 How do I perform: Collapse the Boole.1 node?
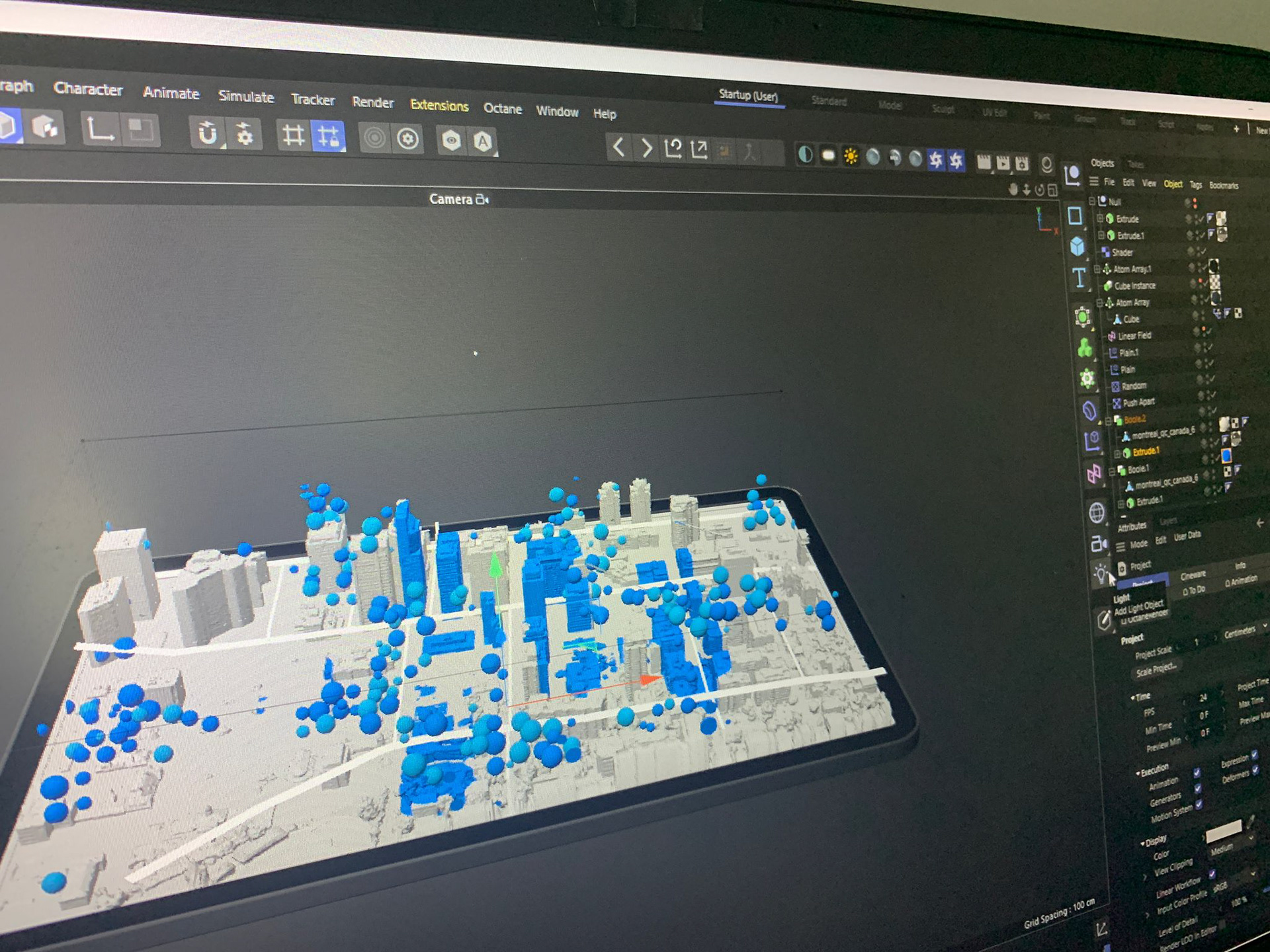(x=1113, y=470)
